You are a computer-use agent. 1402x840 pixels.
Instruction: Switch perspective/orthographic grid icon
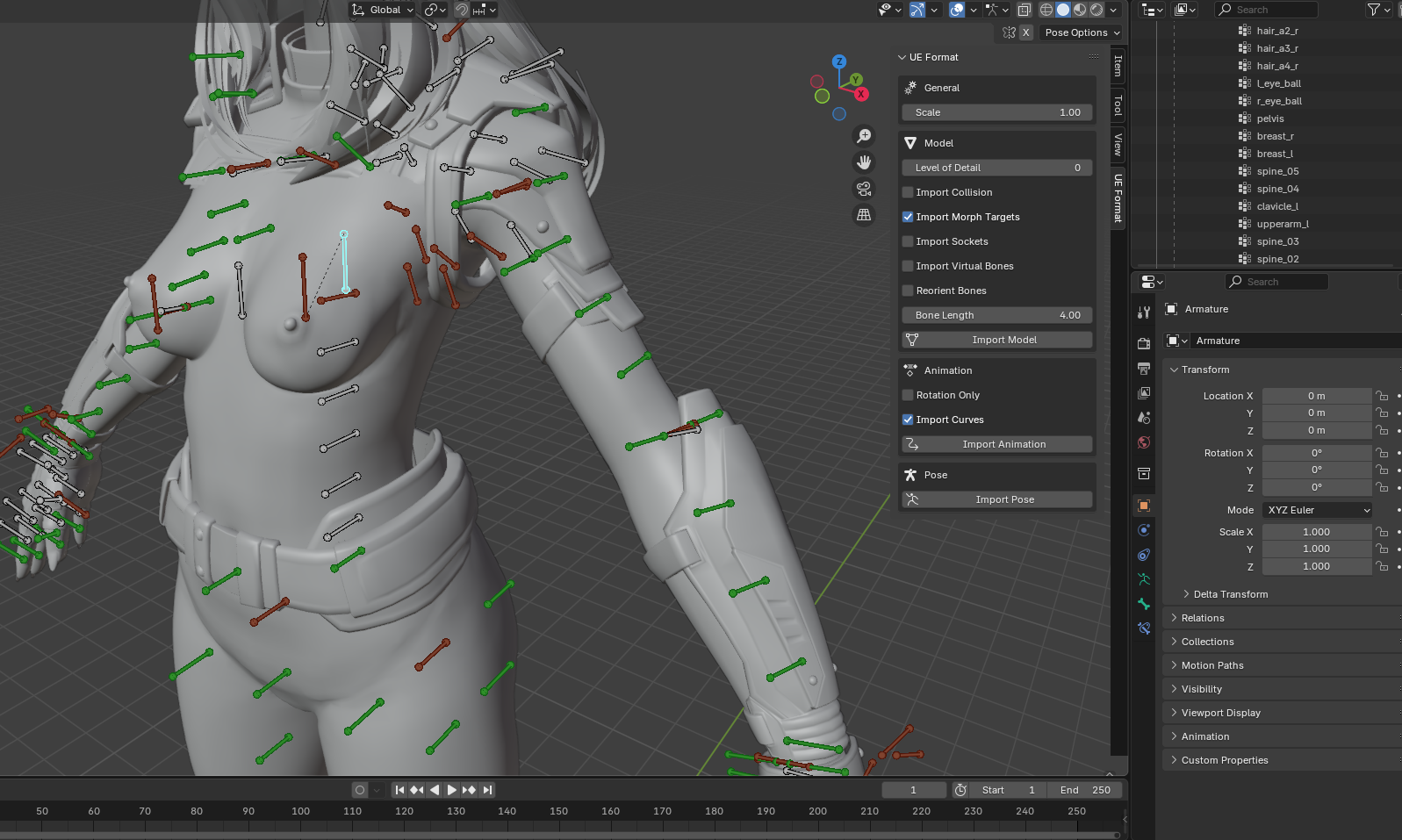pyautogui.click(x=864, y=215)
